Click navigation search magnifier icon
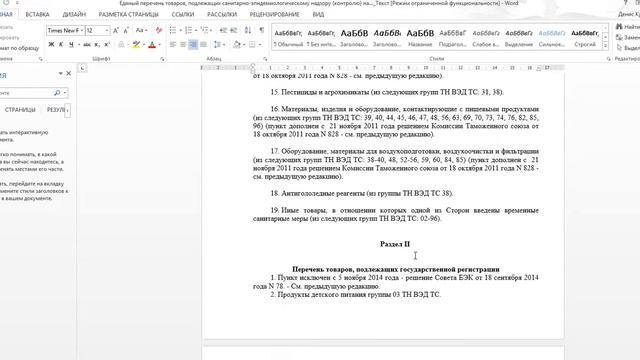This screenshot has height=360, width=640. (57, 93)
